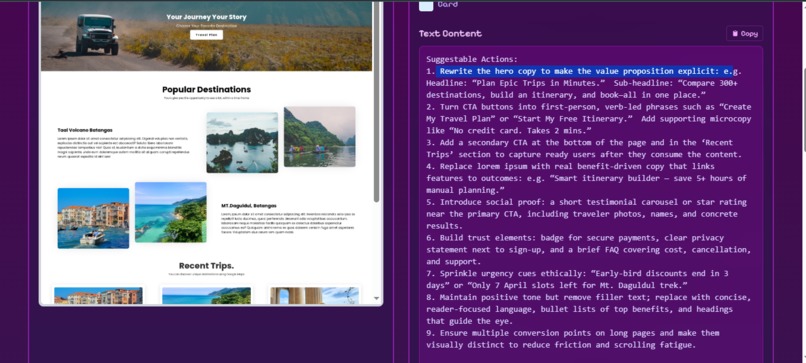
Task: Click the scroll-down arrow at the preview's bottom
Action: [376, 298]
